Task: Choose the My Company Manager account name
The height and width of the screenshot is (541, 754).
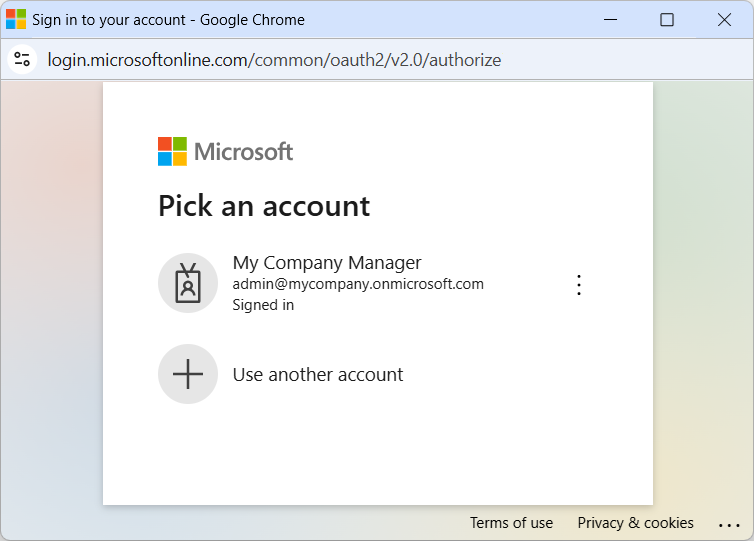Action: pyautogui.click(x=327, y=263)
